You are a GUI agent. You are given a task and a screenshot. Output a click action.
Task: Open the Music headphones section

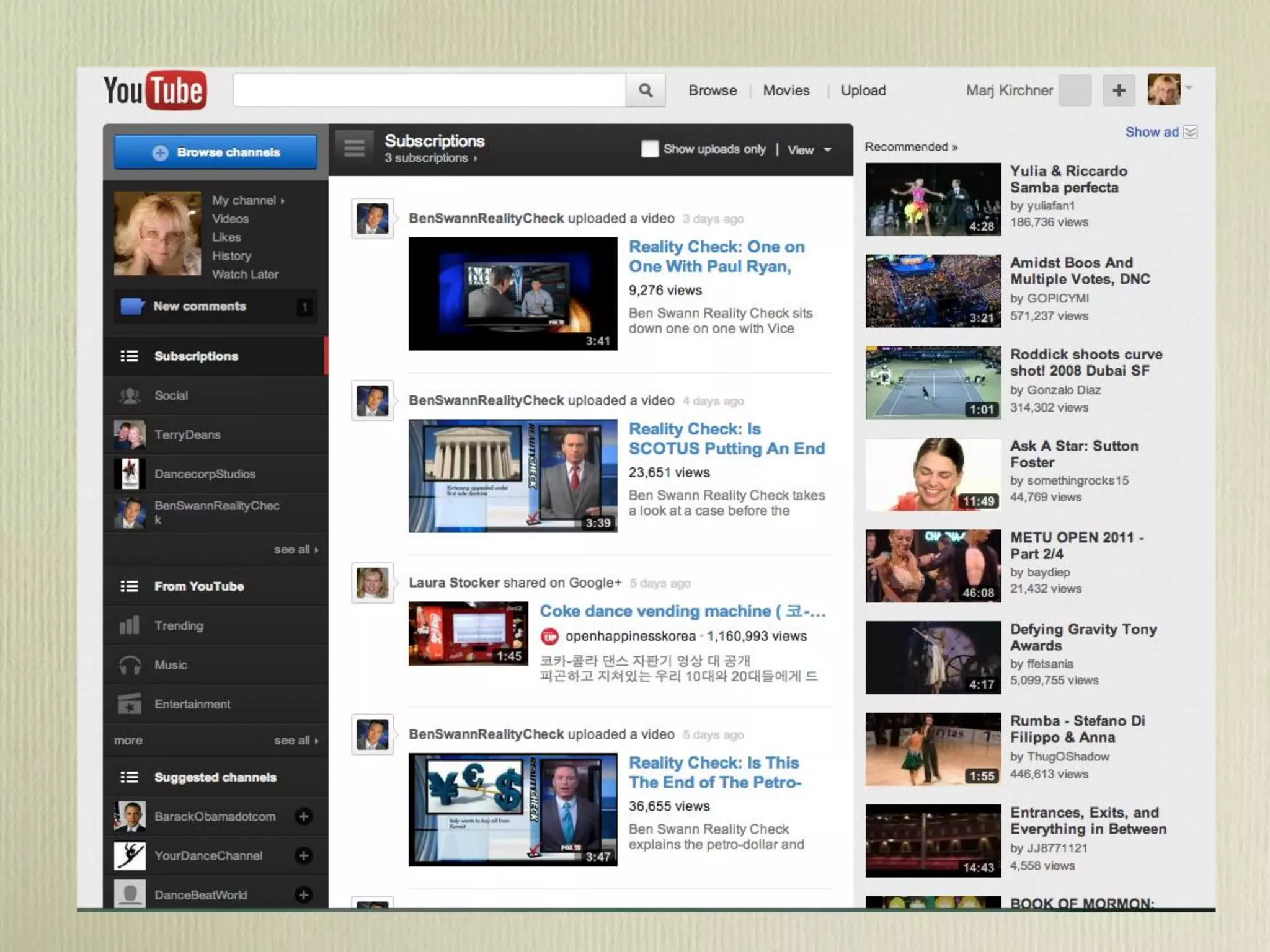click(x=170, y=664)
